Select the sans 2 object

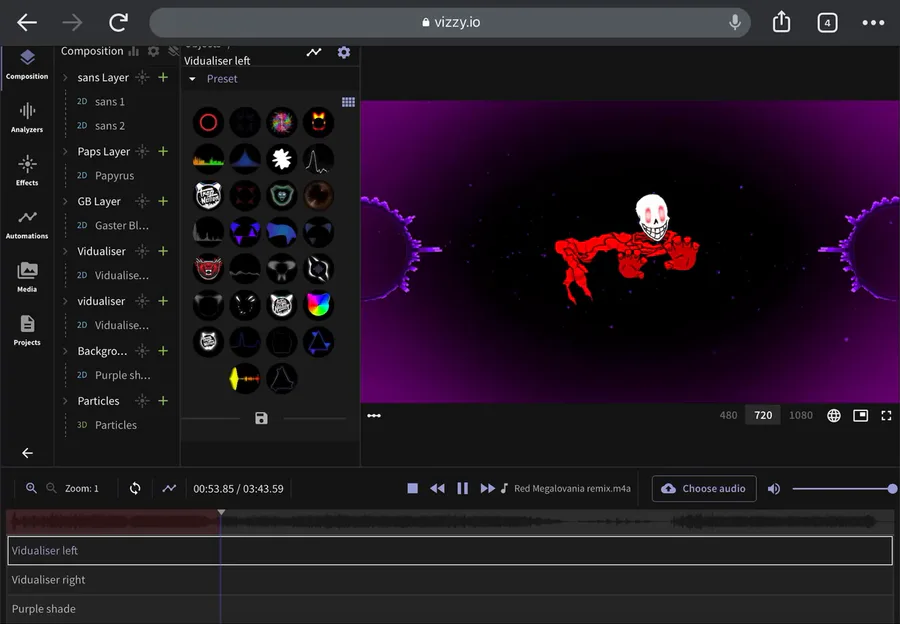click(110, 126)
